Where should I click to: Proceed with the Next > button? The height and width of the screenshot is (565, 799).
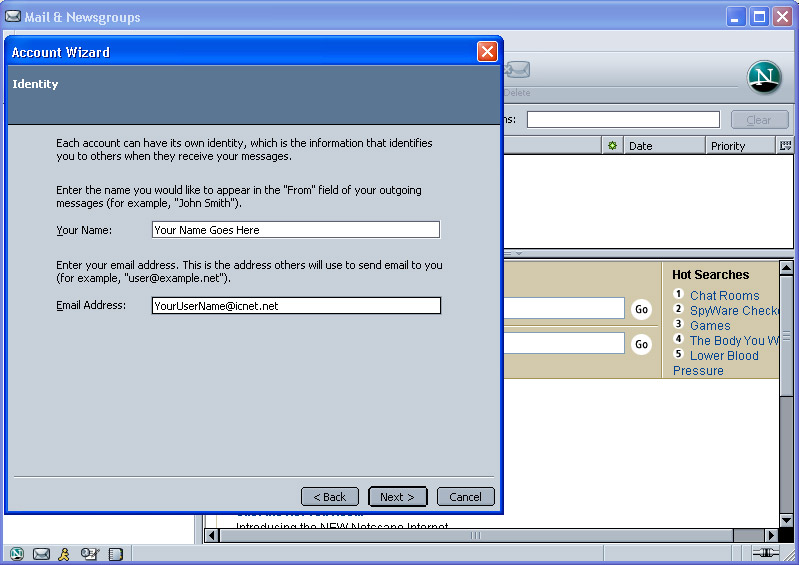[397, 497]
